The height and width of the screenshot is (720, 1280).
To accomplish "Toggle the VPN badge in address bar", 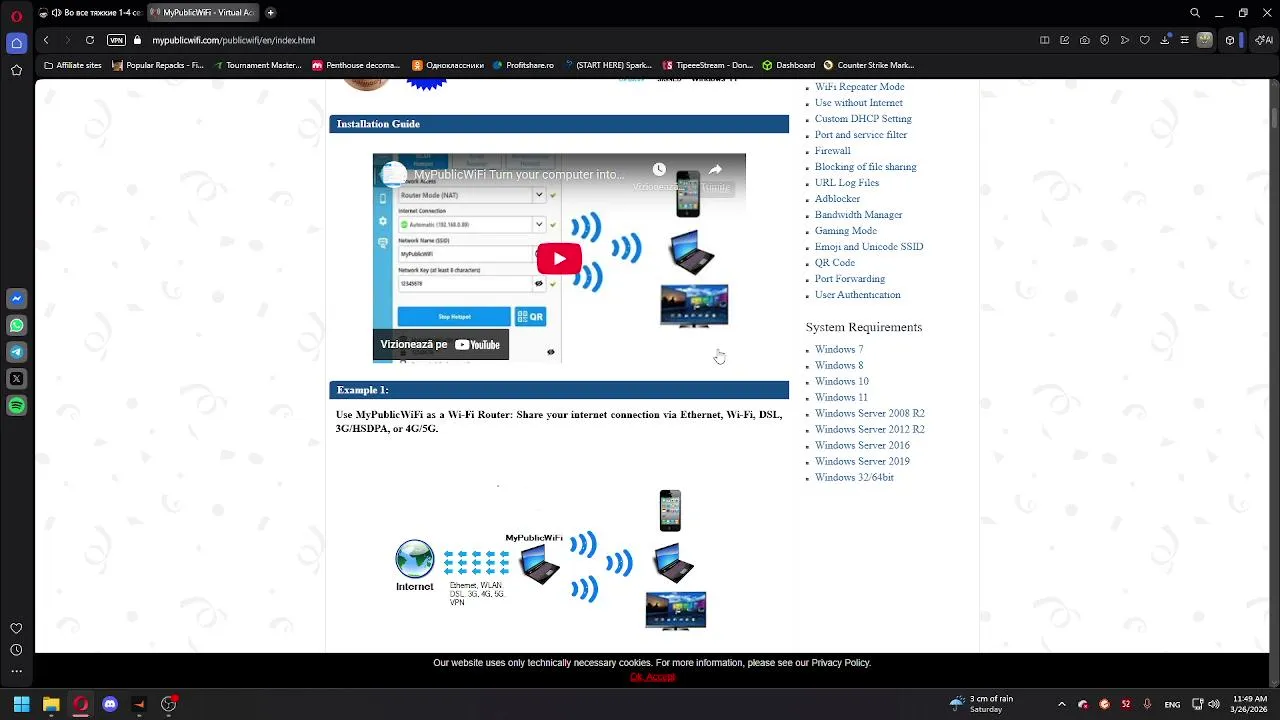I will point(116,40).
